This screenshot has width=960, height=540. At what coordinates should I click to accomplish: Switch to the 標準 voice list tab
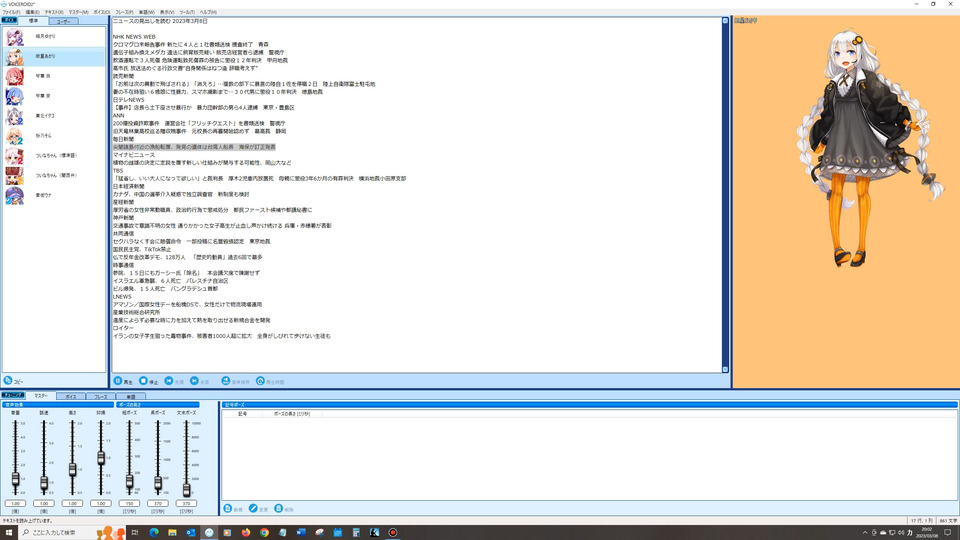[33, 21]
